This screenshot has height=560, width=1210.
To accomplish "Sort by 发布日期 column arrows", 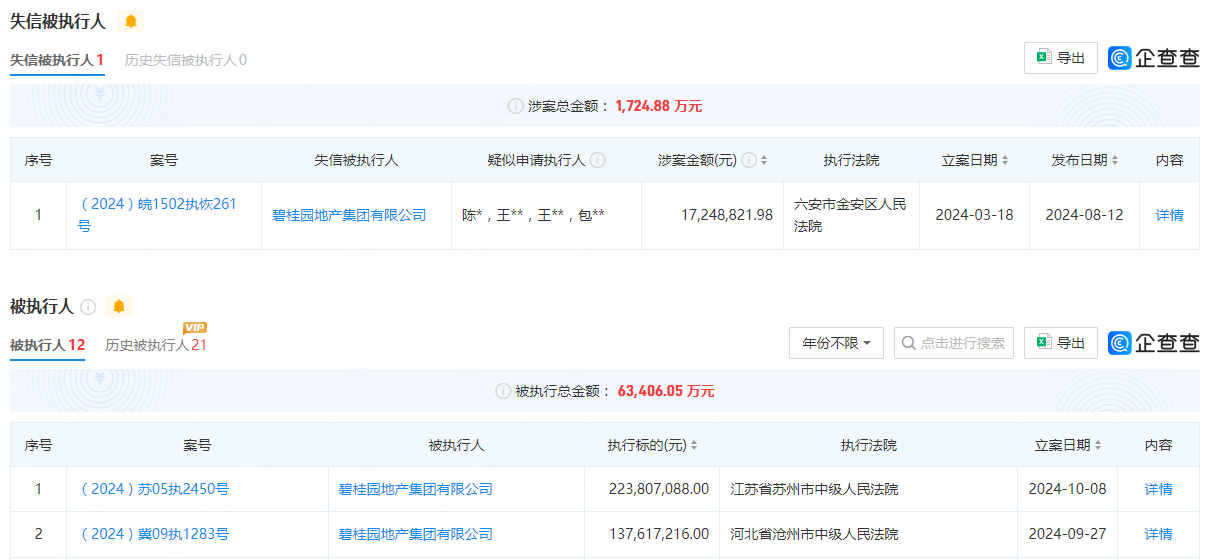I will click(1115, 160).
